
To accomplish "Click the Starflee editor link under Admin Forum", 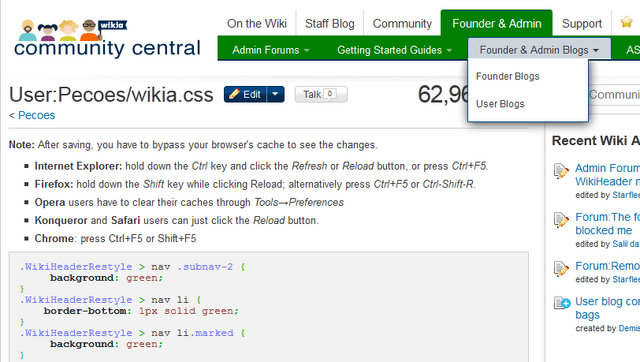I will pos(626,195).
